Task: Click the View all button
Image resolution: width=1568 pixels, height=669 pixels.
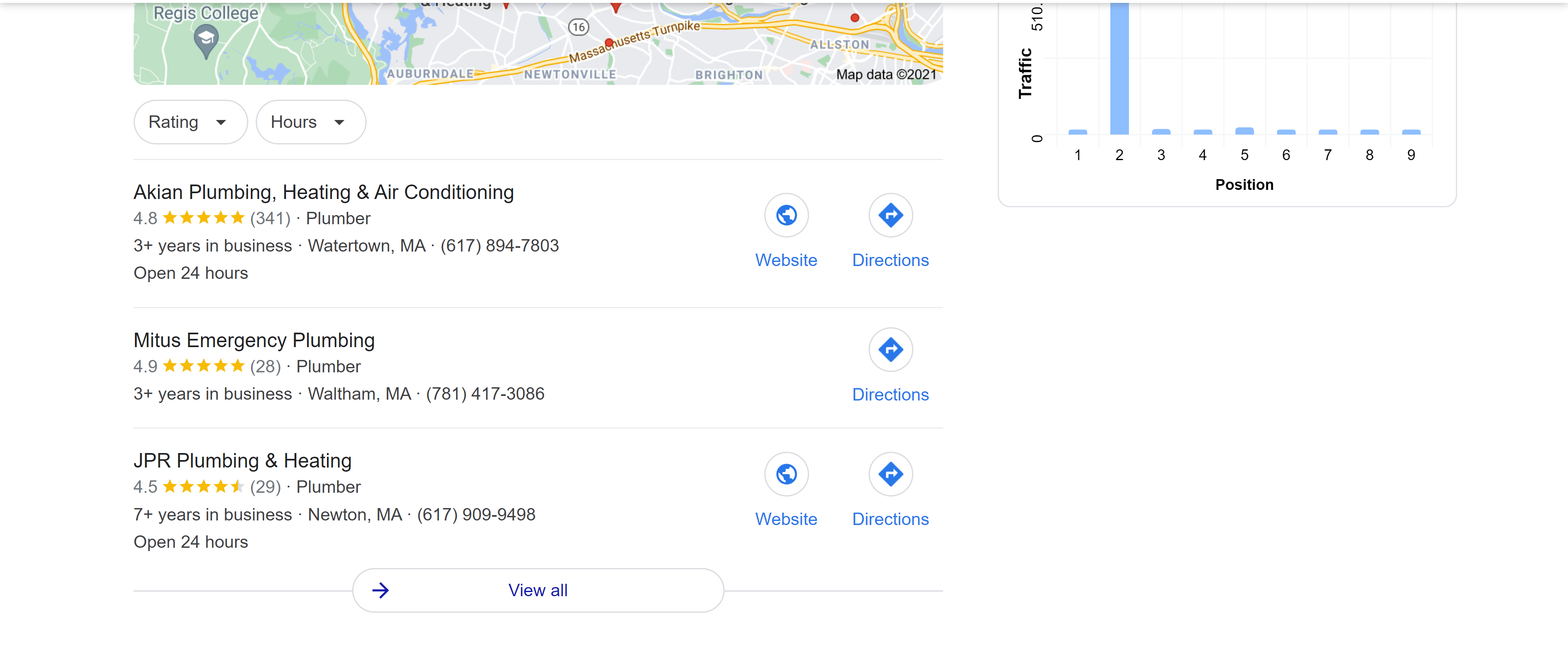Action: pyautogui.click(x=538, y=590)
